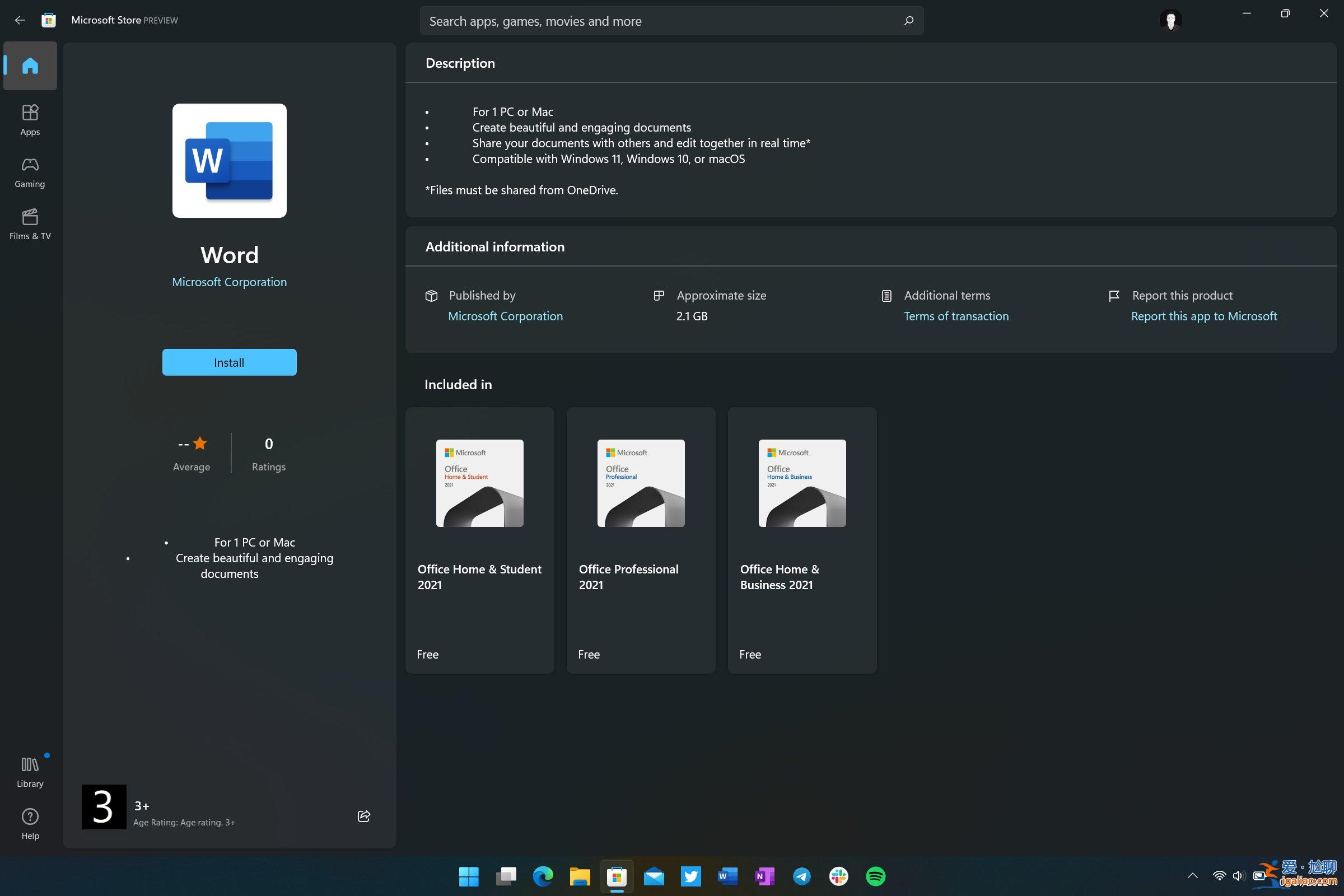Image resolution: width=1344 pixels, height=896 pixels.
Task: Open Office Professional 2021 card
Action: (641, 539)
